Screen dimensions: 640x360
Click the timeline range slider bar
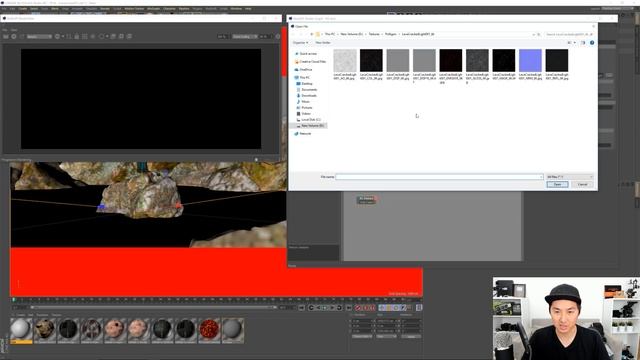153,307
